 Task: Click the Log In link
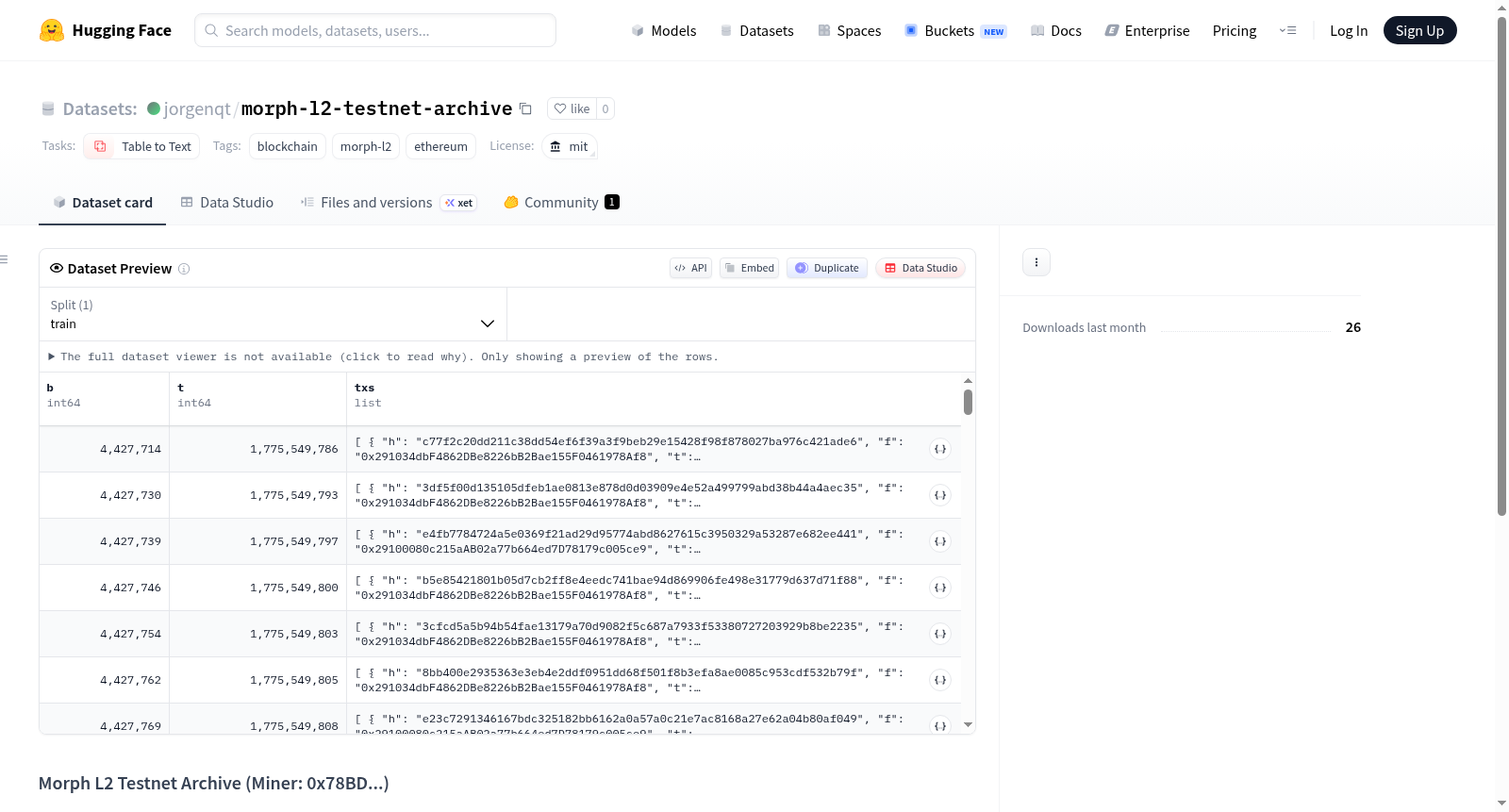(1349, 30)
